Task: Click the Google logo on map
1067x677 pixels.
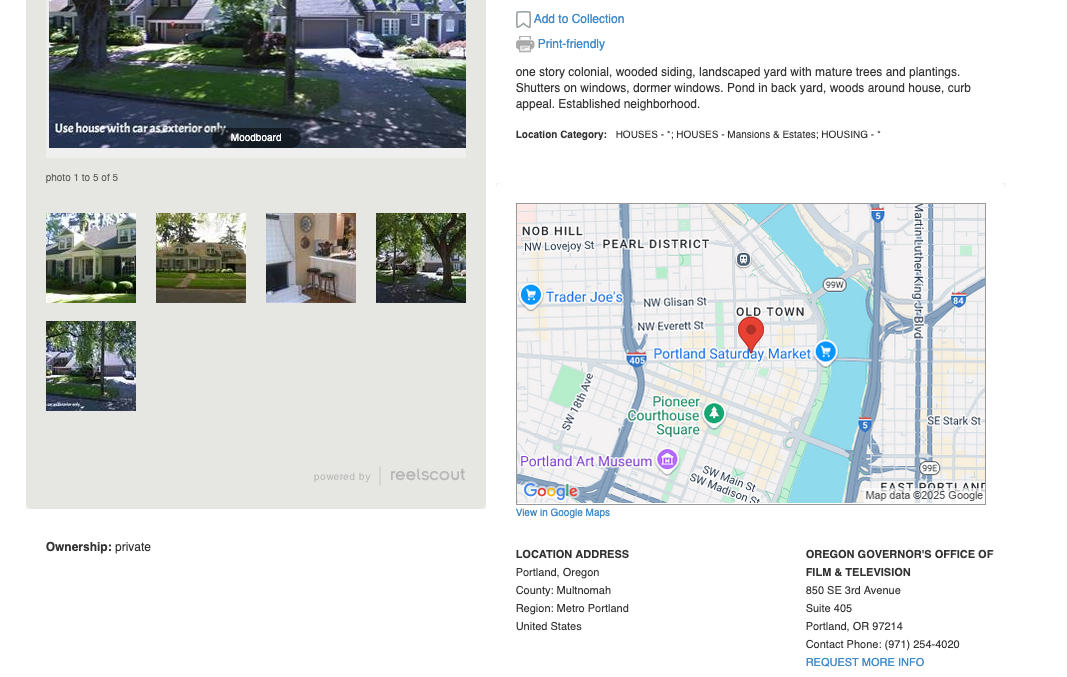Action: tap(551, 490)
